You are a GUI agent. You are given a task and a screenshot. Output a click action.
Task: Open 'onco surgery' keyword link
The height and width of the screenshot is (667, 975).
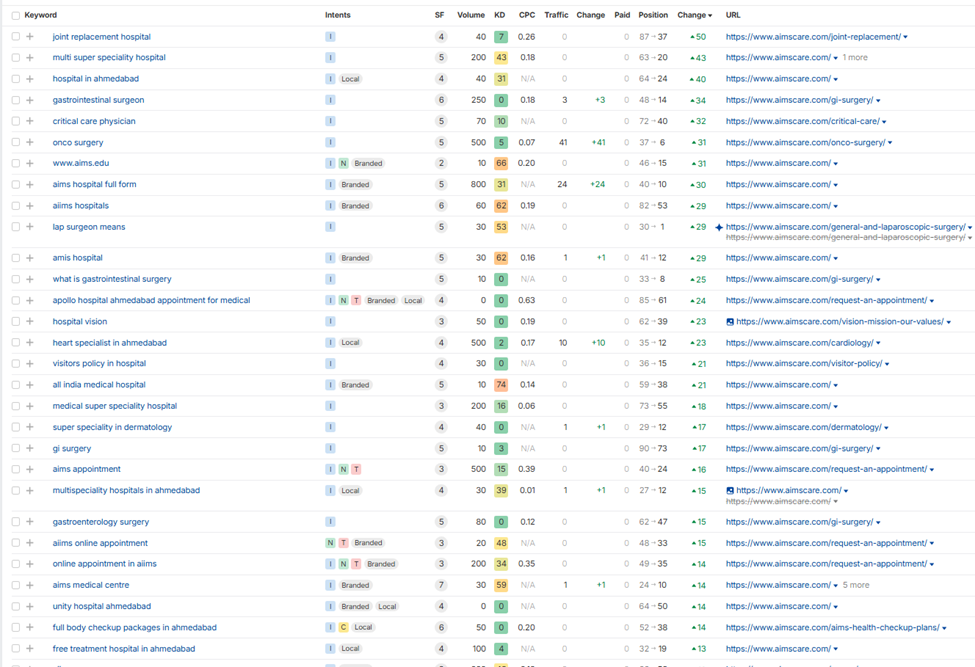click(78, 142)
